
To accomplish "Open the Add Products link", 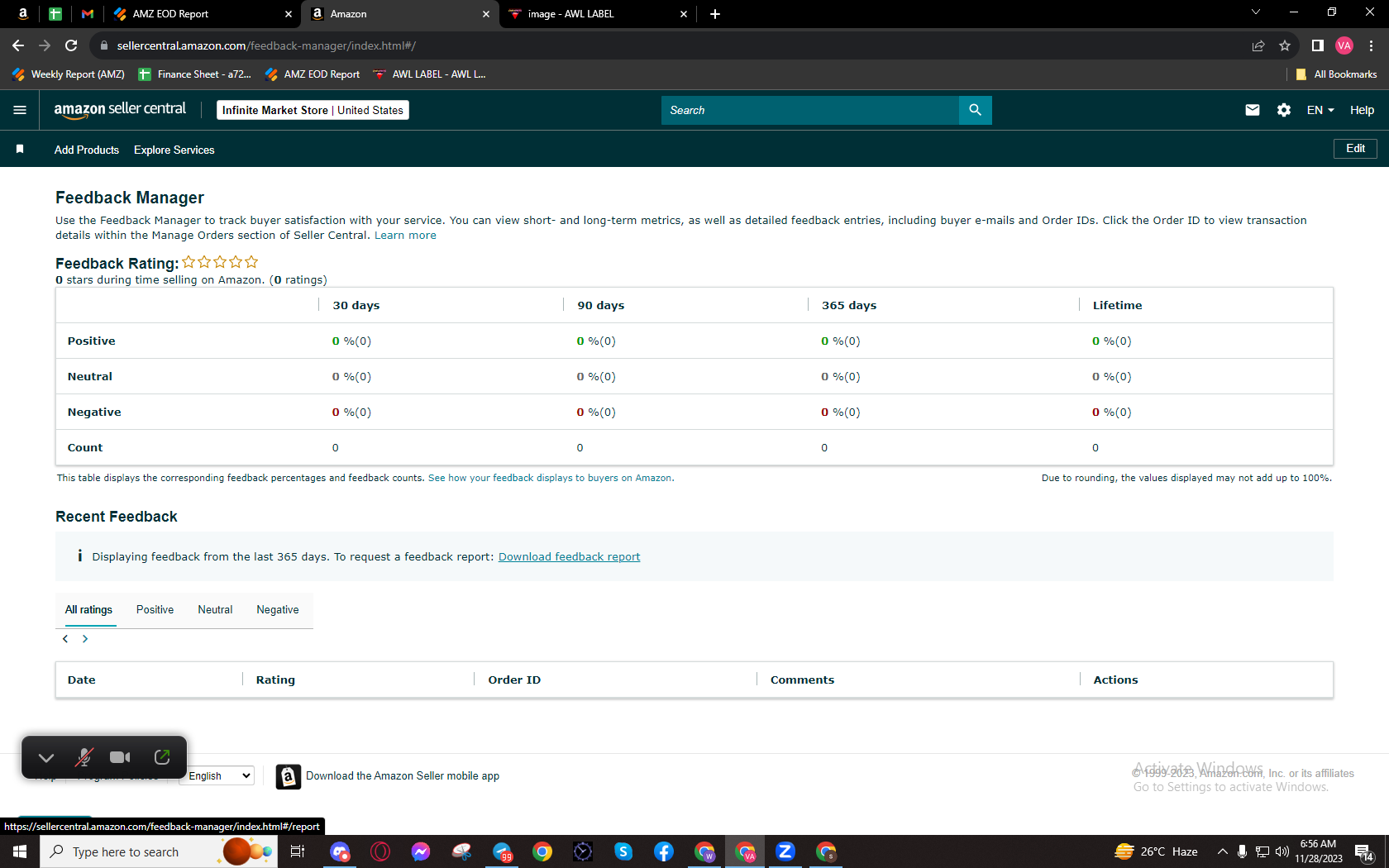I will [87, 150].
